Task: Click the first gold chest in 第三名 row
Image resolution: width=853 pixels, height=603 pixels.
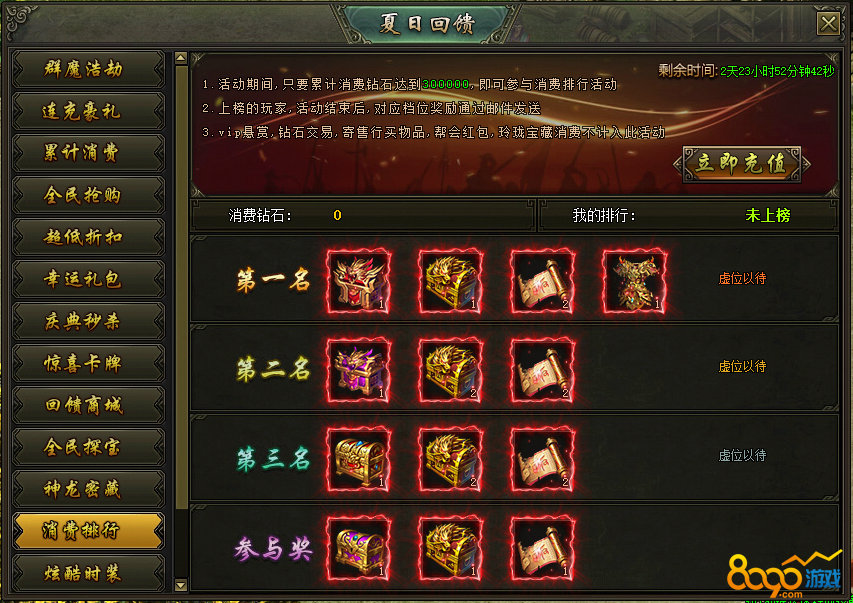Action: [x=359, y=459]
